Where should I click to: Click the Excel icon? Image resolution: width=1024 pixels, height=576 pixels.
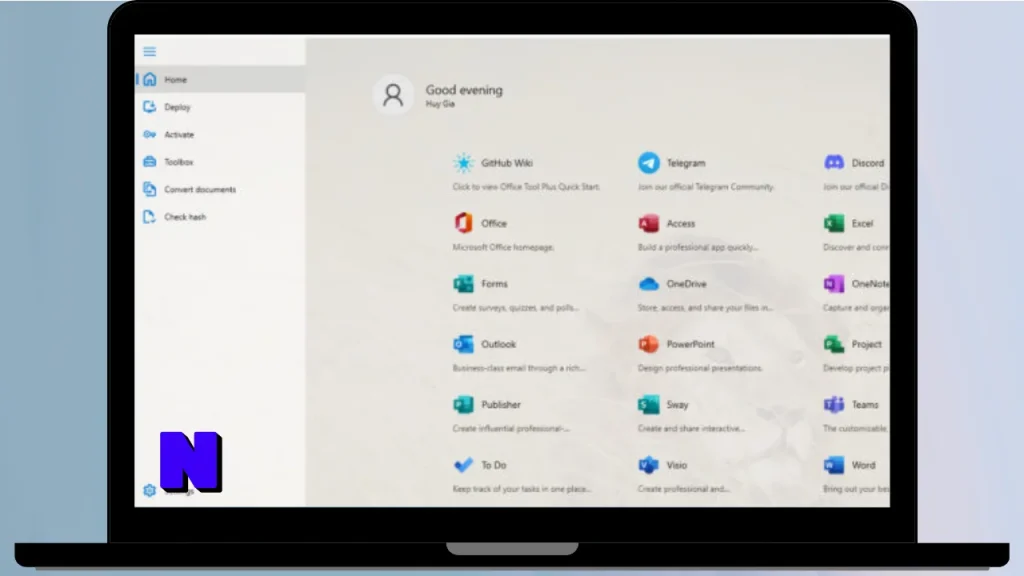[834, 223]
